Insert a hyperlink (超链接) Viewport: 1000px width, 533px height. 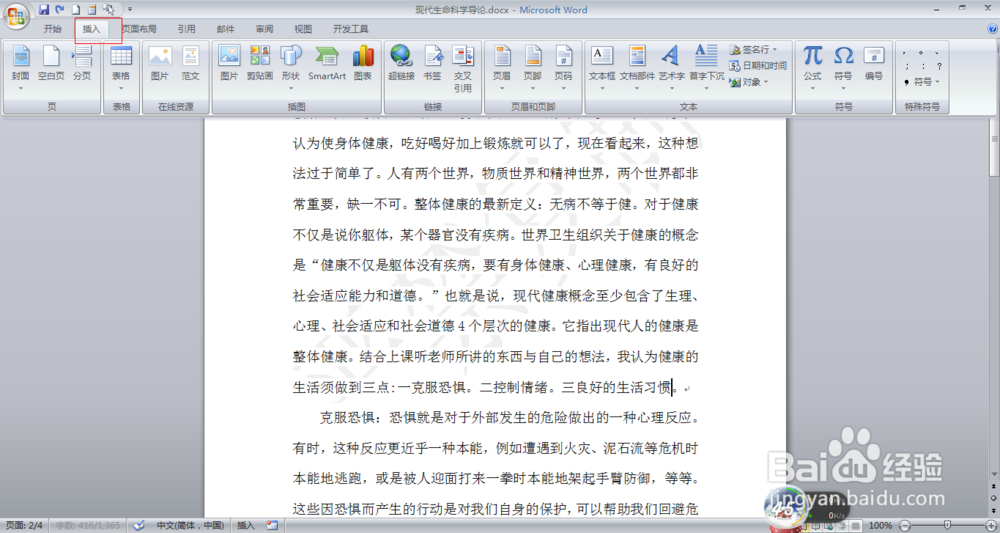[x=401, y=64]
